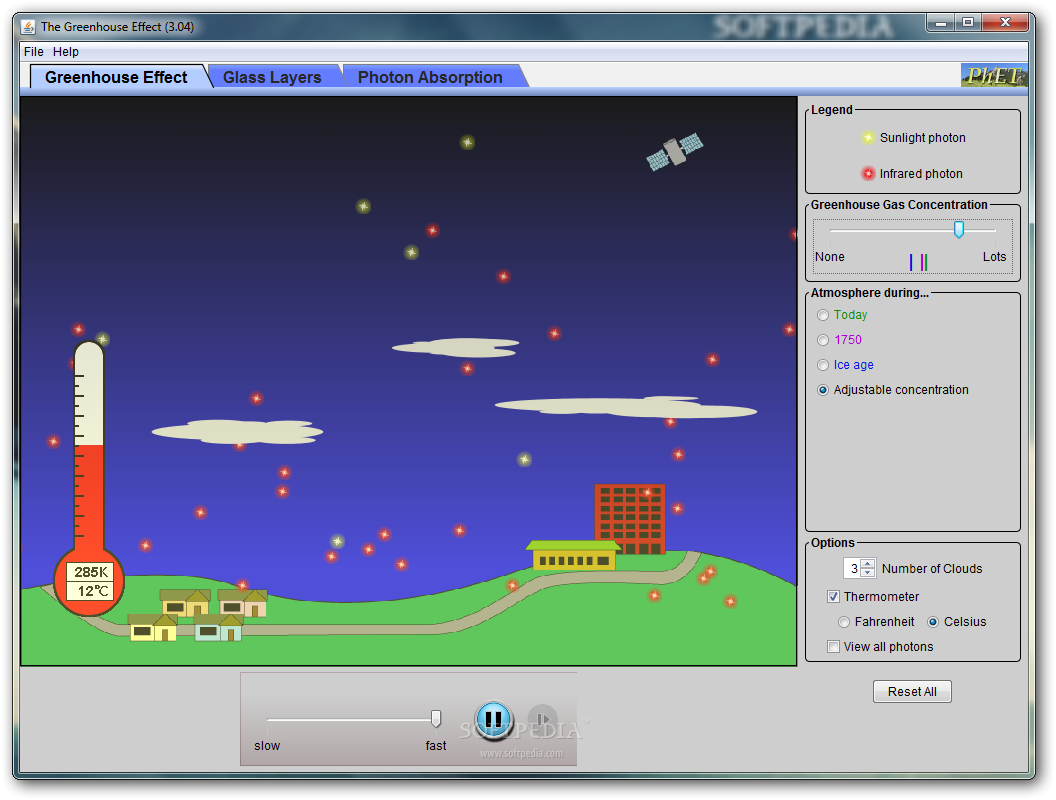Click the large cloud at right

point(626,407)
